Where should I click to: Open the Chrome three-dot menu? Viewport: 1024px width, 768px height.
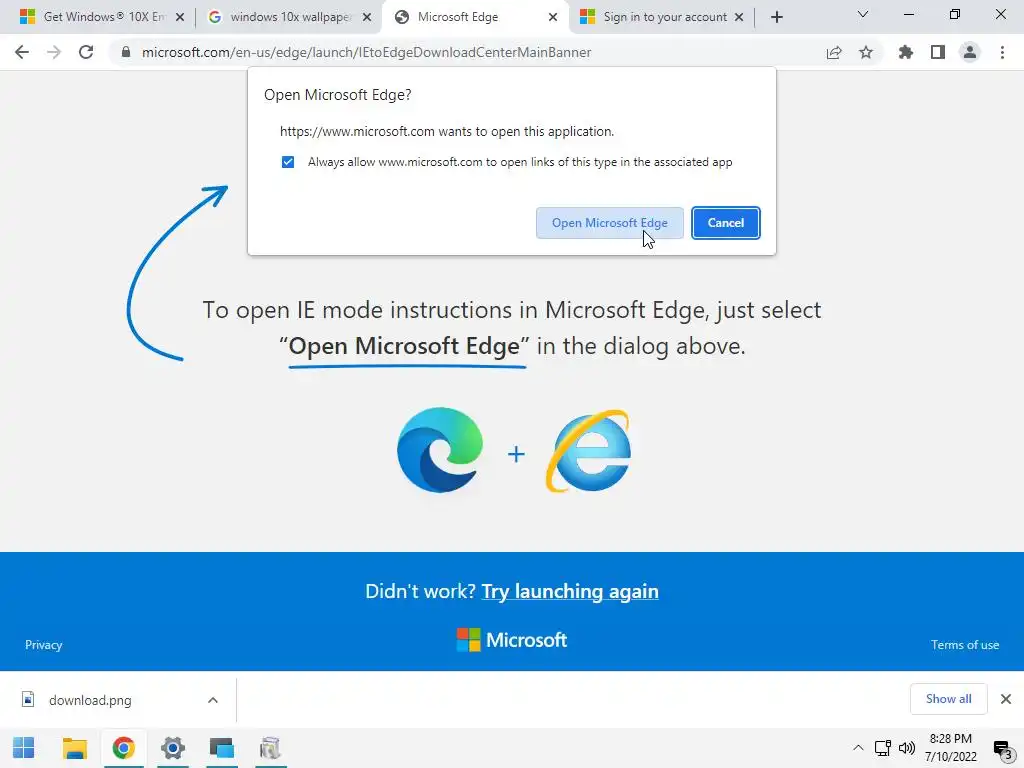tap(1002, 52)
